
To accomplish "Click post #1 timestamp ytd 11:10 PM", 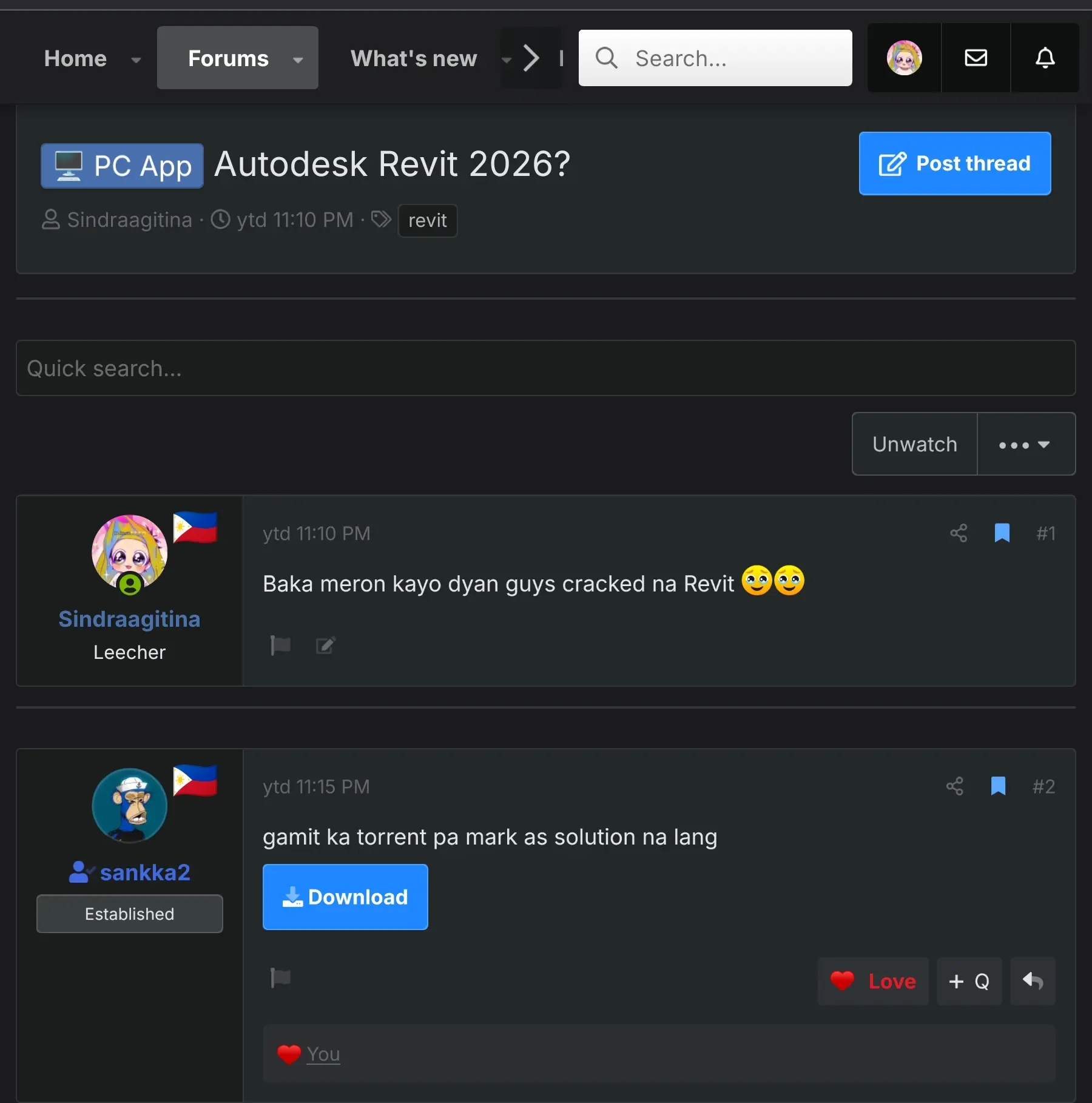I will (x=316, y=533).
